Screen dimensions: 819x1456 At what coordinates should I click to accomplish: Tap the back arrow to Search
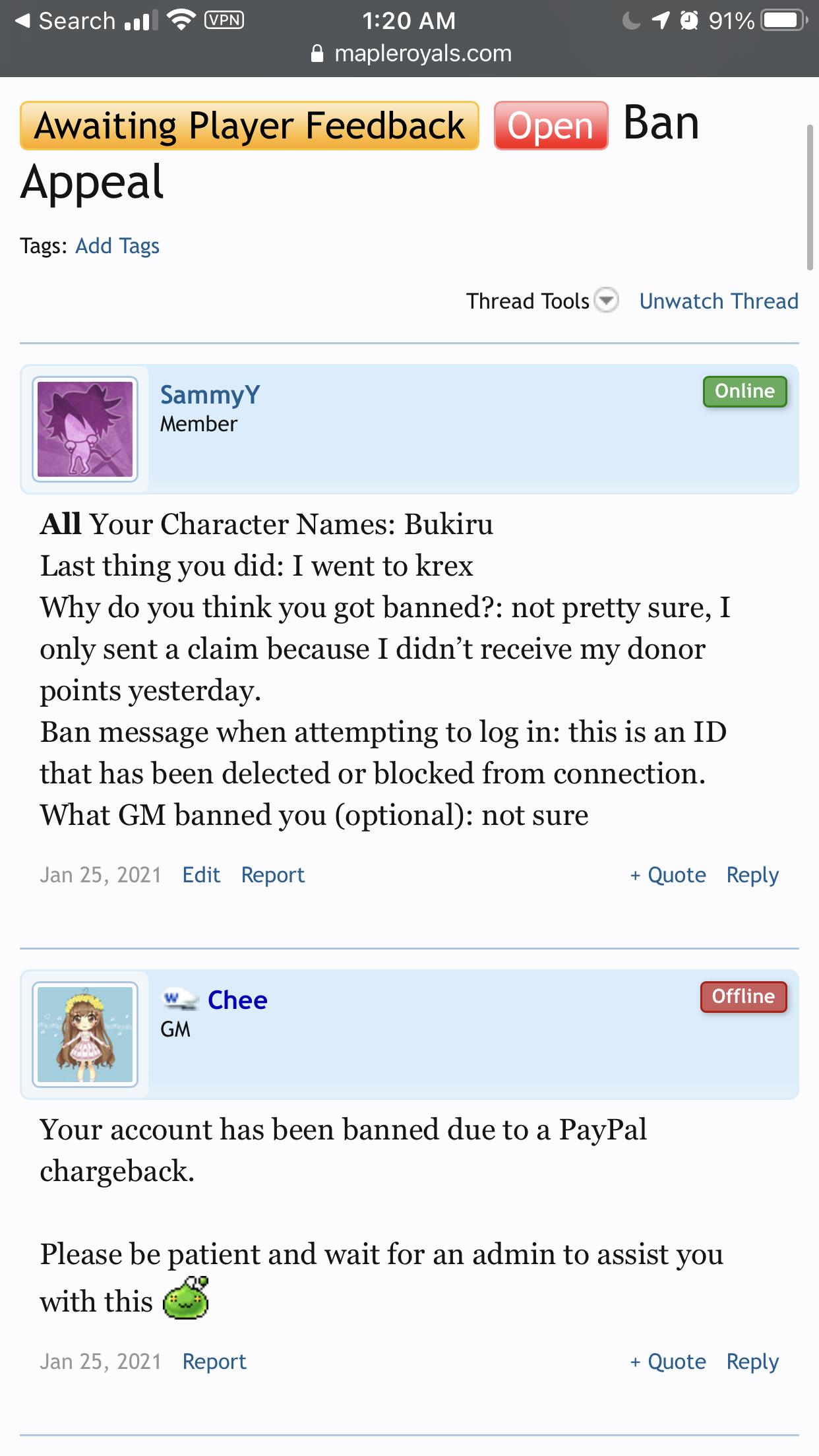tap(24, 20)
